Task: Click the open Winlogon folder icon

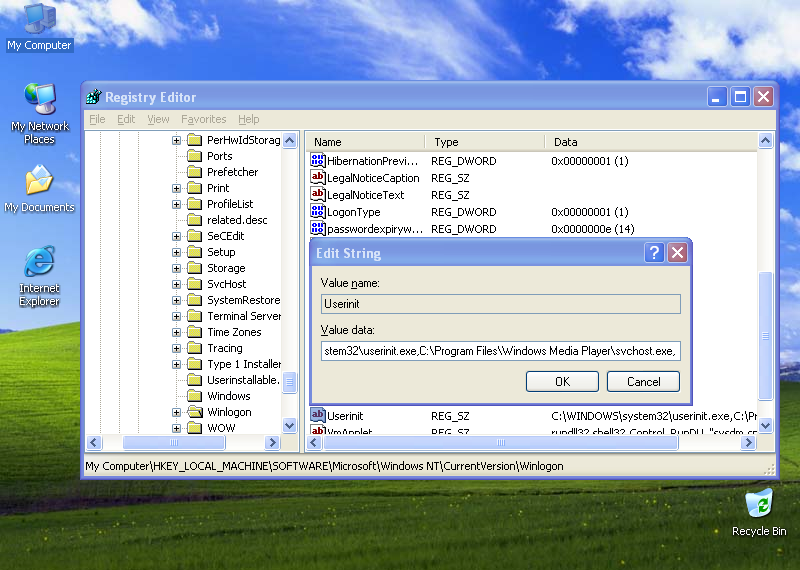Action: [x=194, y=412]
